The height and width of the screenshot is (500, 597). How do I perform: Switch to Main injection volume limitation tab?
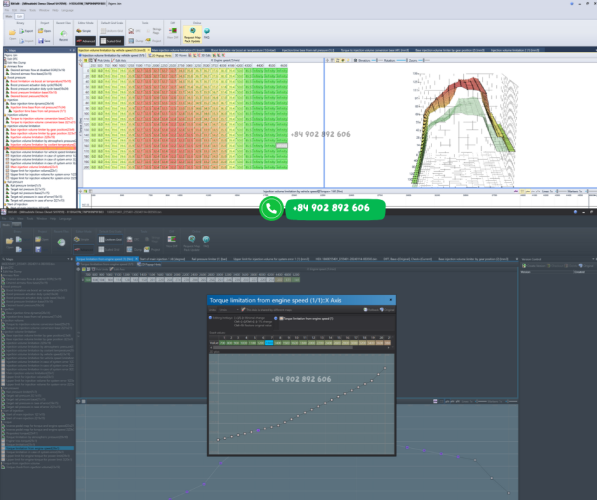coord(179,50)
